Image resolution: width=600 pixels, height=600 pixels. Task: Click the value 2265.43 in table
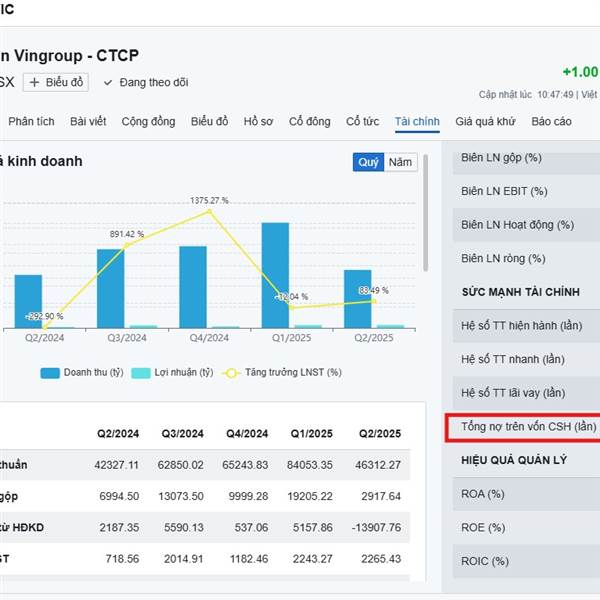point(381,559)
